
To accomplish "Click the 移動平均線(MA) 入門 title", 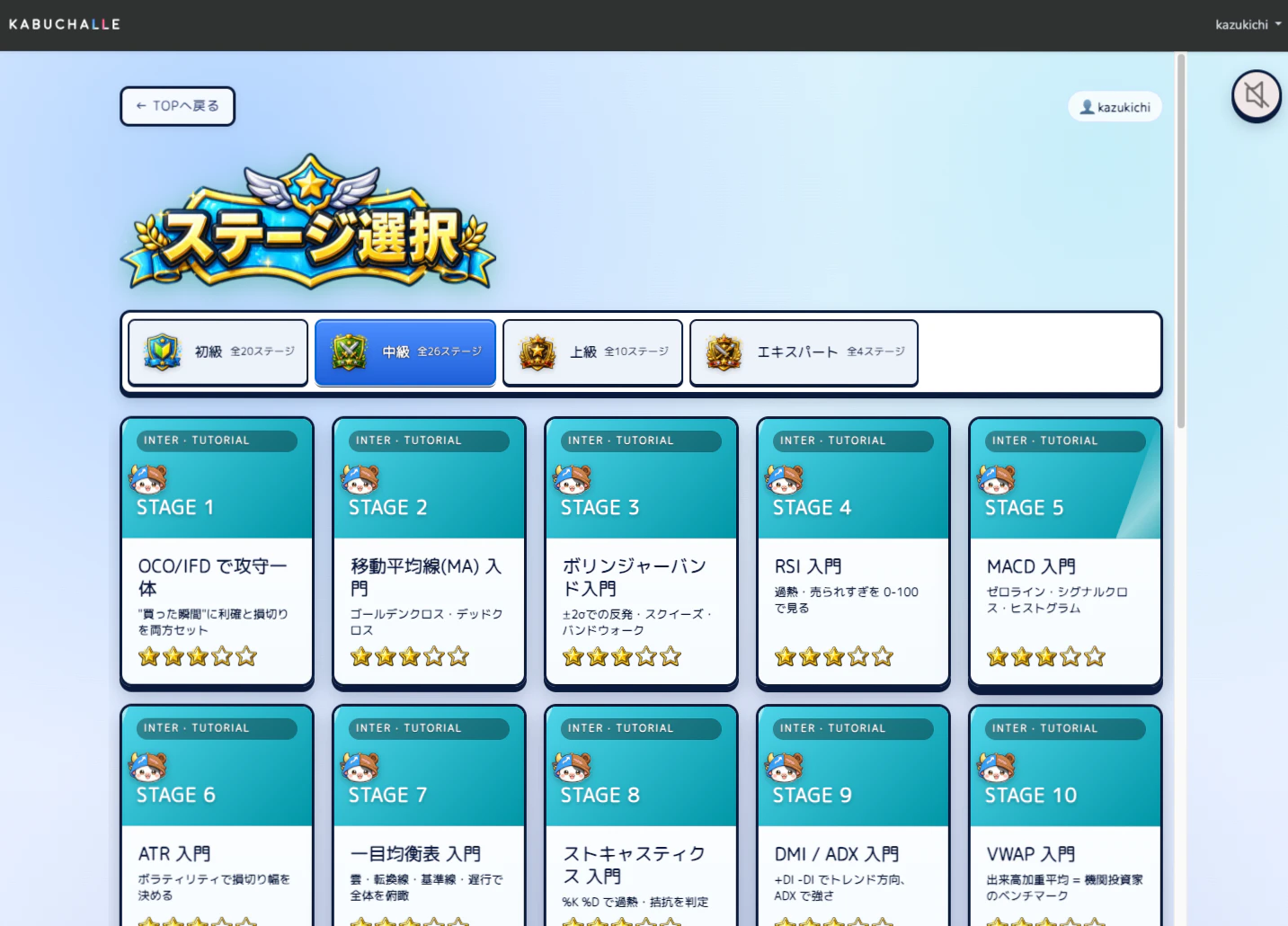I will [426, 577].
